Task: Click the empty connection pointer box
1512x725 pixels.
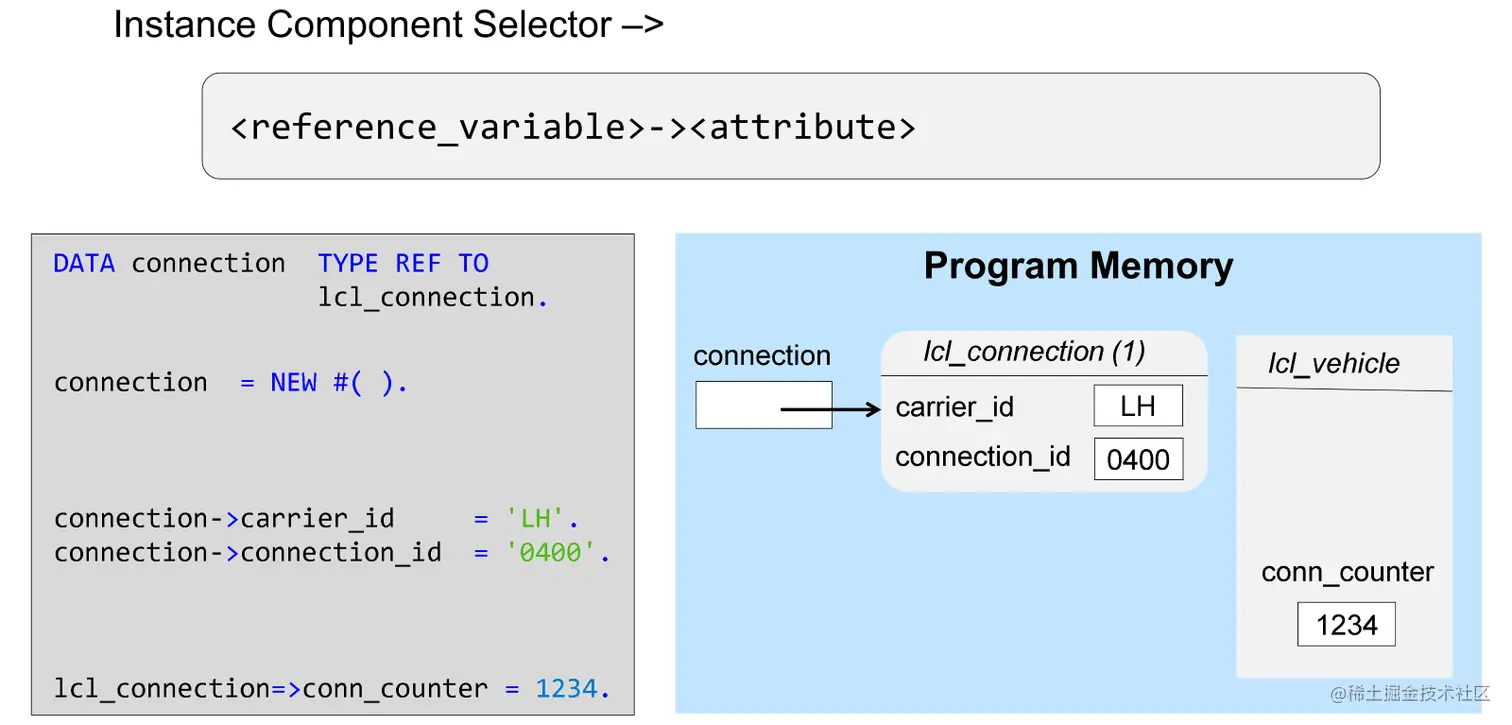Action: click(x=763, y=404)
